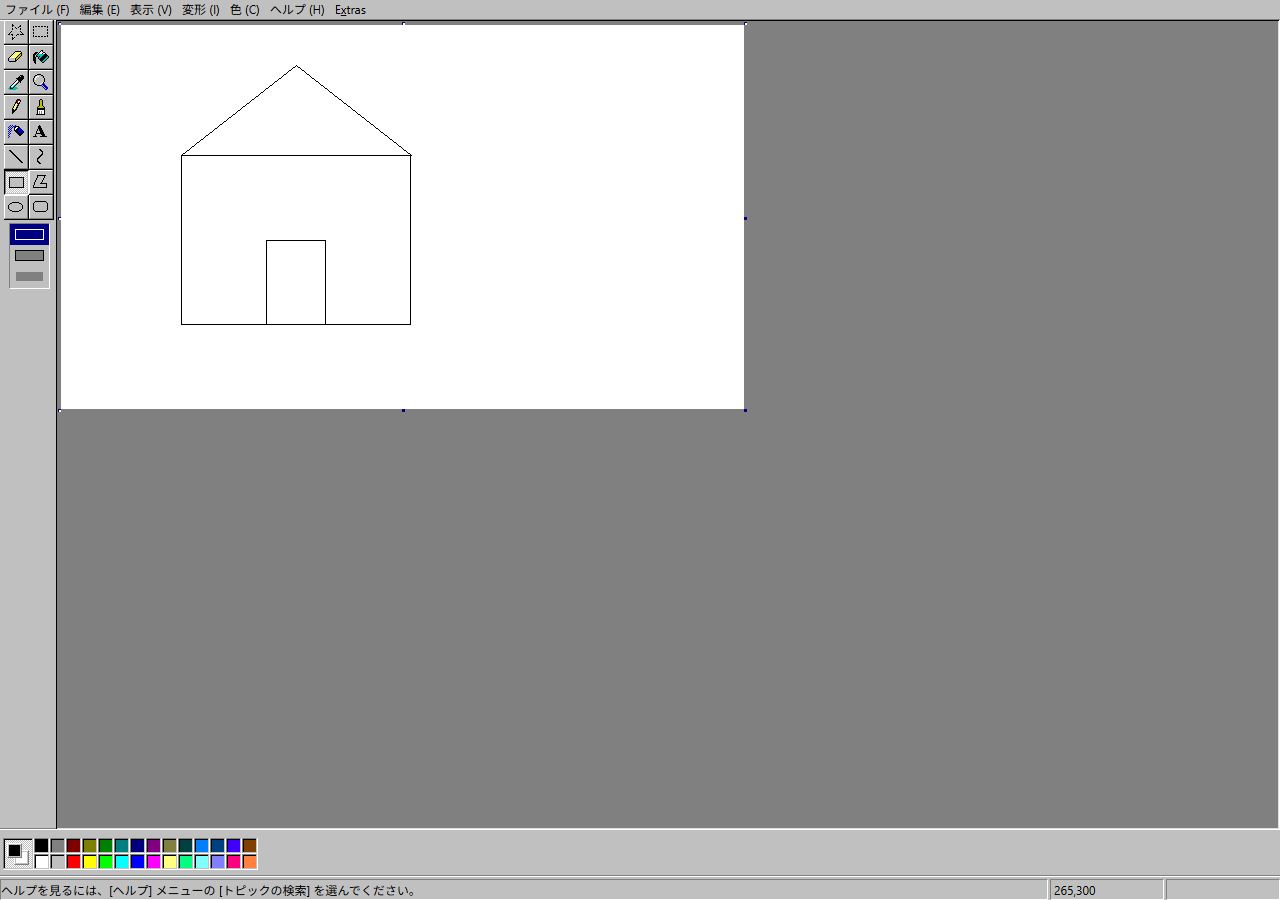Image resolution: width=1280 pixels, height=900 pixels.
Task: Open the 編集 (E) menu
Action: point(99,10)
